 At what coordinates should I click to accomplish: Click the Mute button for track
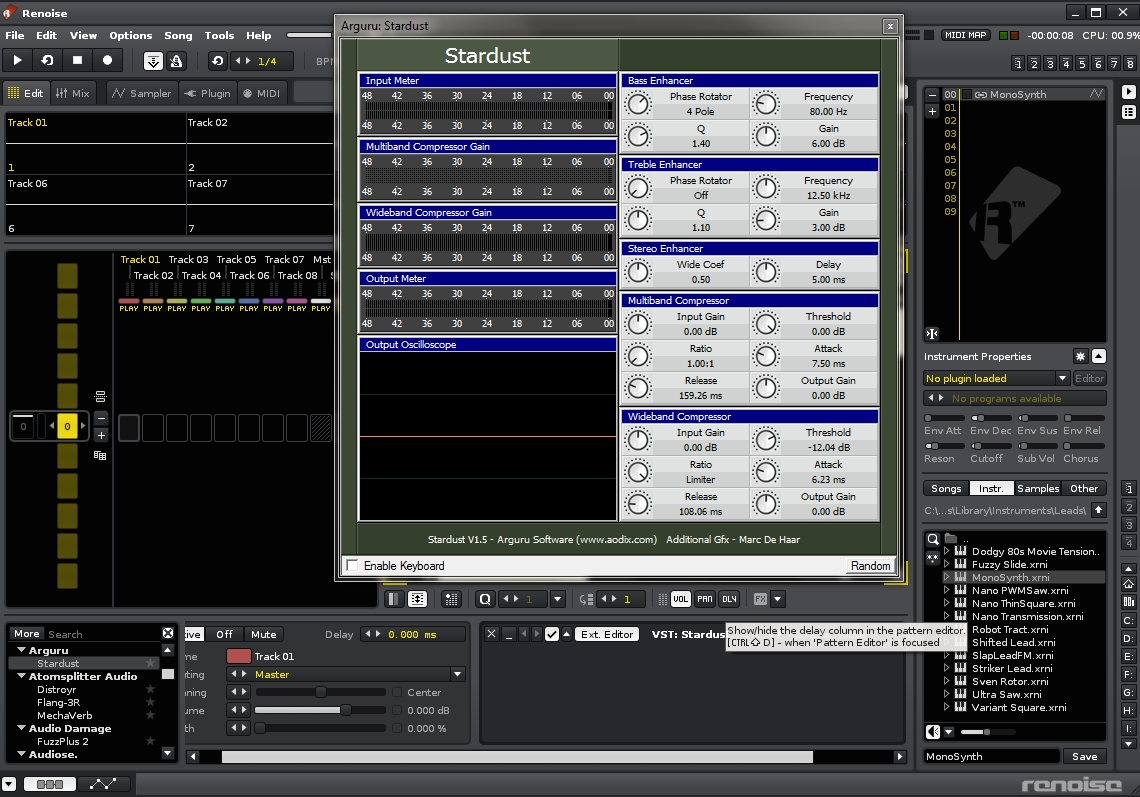tap(263, 634)
